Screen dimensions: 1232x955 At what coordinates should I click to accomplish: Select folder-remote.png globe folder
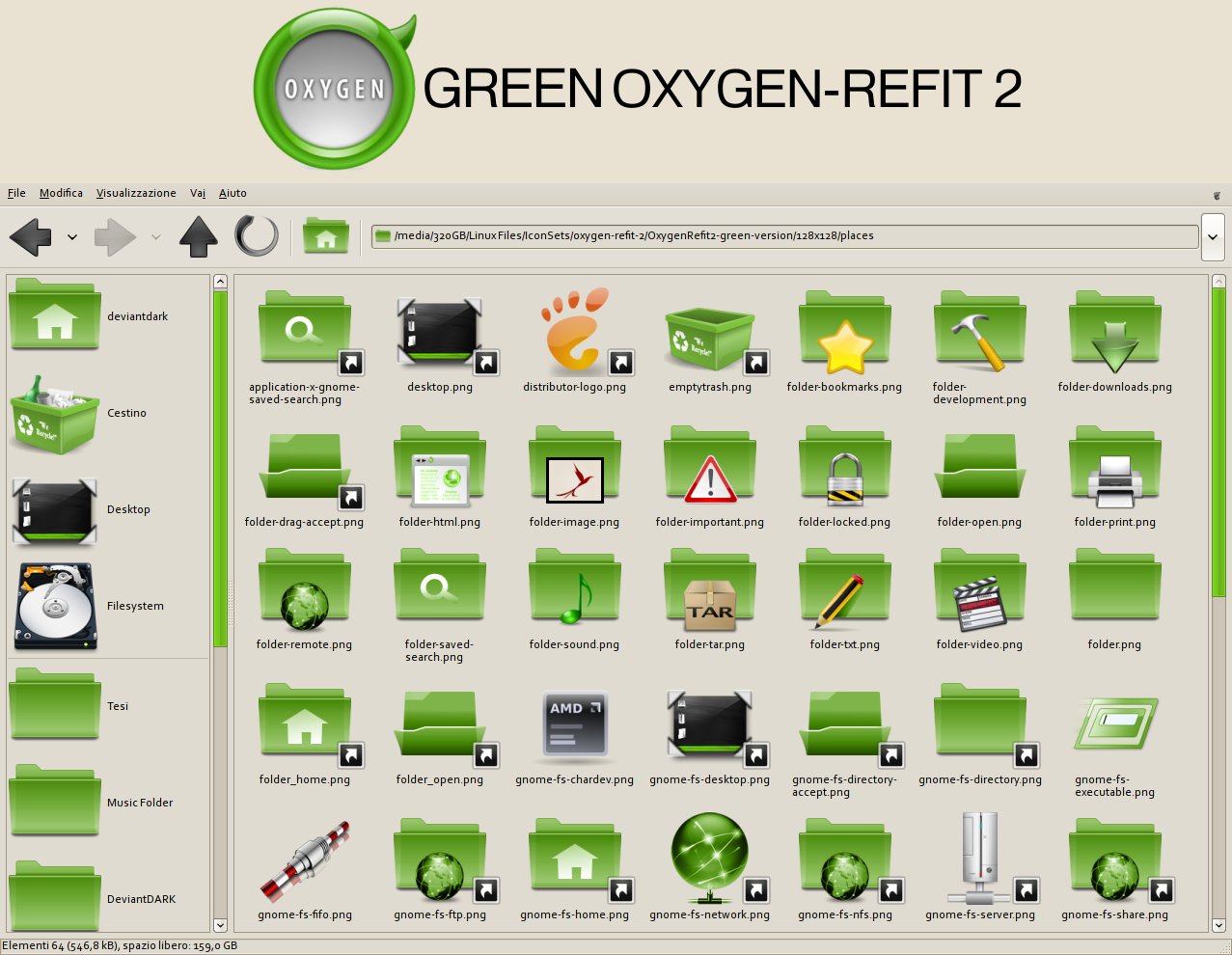305,590
